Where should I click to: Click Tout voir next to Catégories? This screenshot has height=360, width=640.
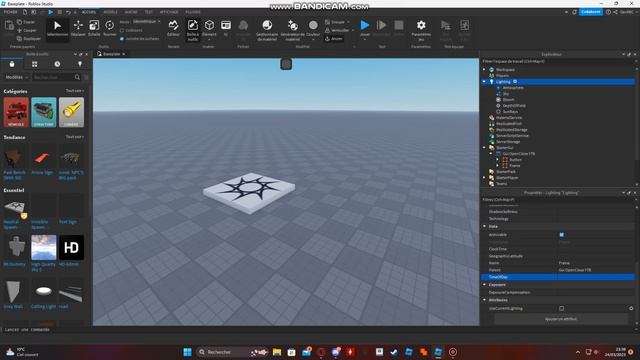click(x=75, y=91)
